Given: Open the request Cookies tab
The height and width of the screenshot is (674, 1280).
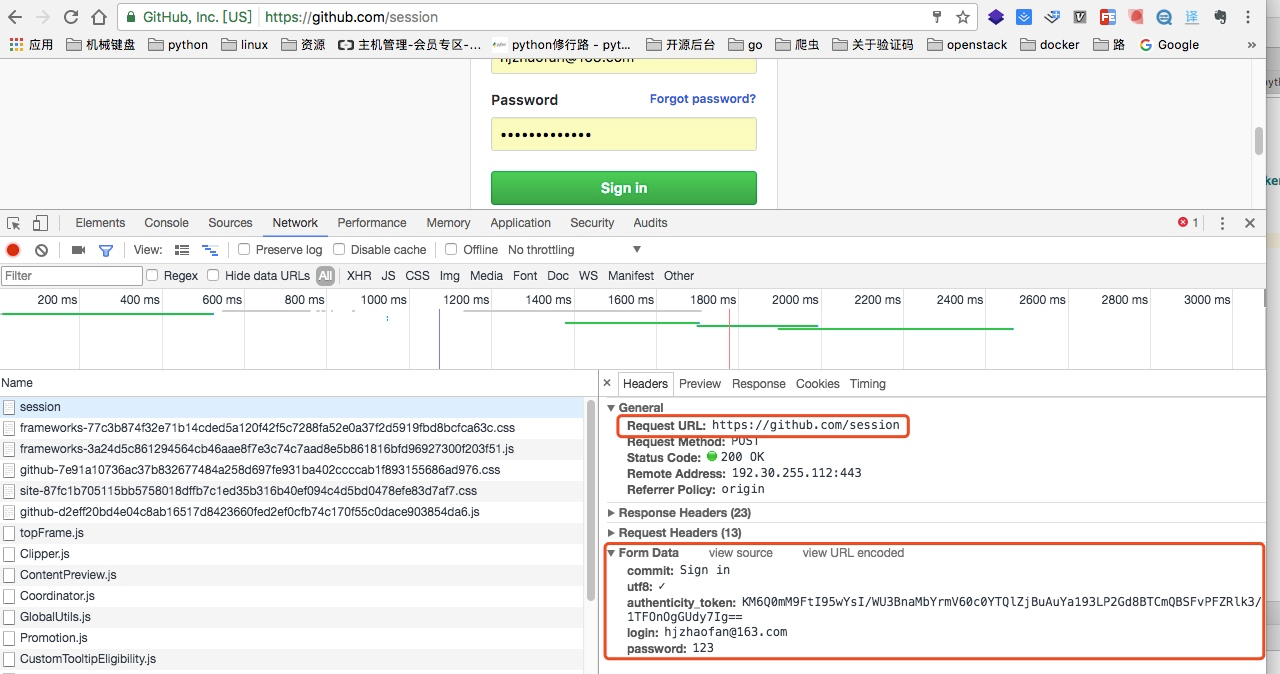Looking at the screenshot, I should click(x=818, y=384).
